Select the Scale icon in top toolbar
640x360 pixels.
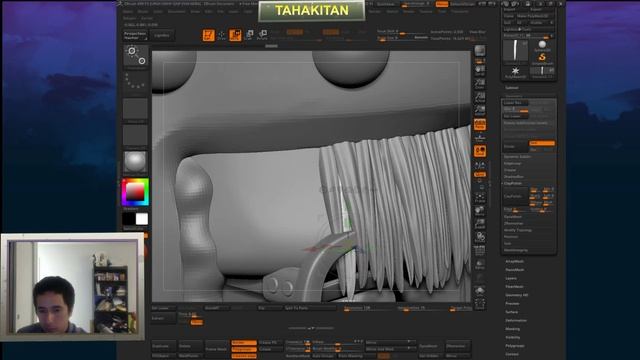[249, 35]
